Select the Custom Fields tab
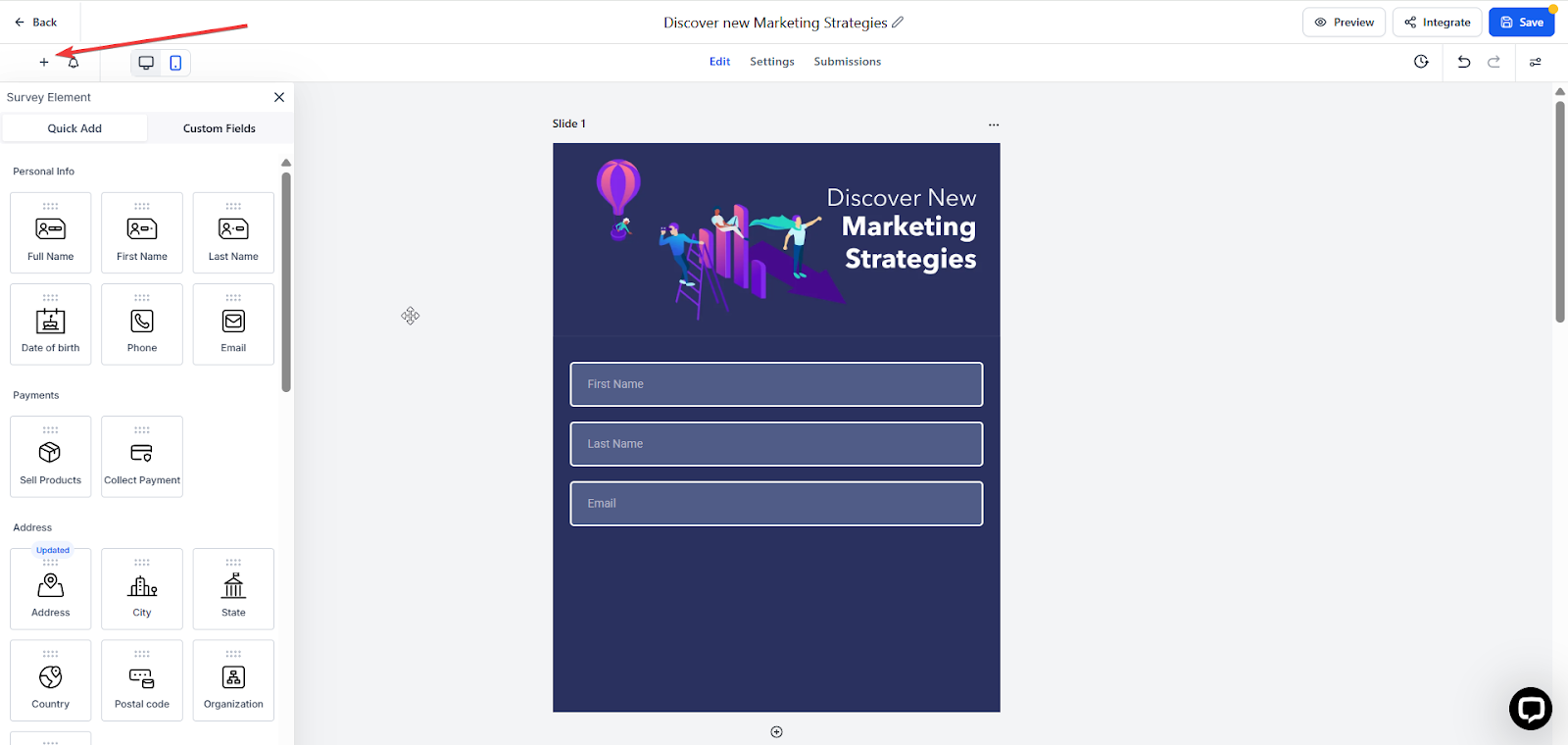 tap(220, 128)
